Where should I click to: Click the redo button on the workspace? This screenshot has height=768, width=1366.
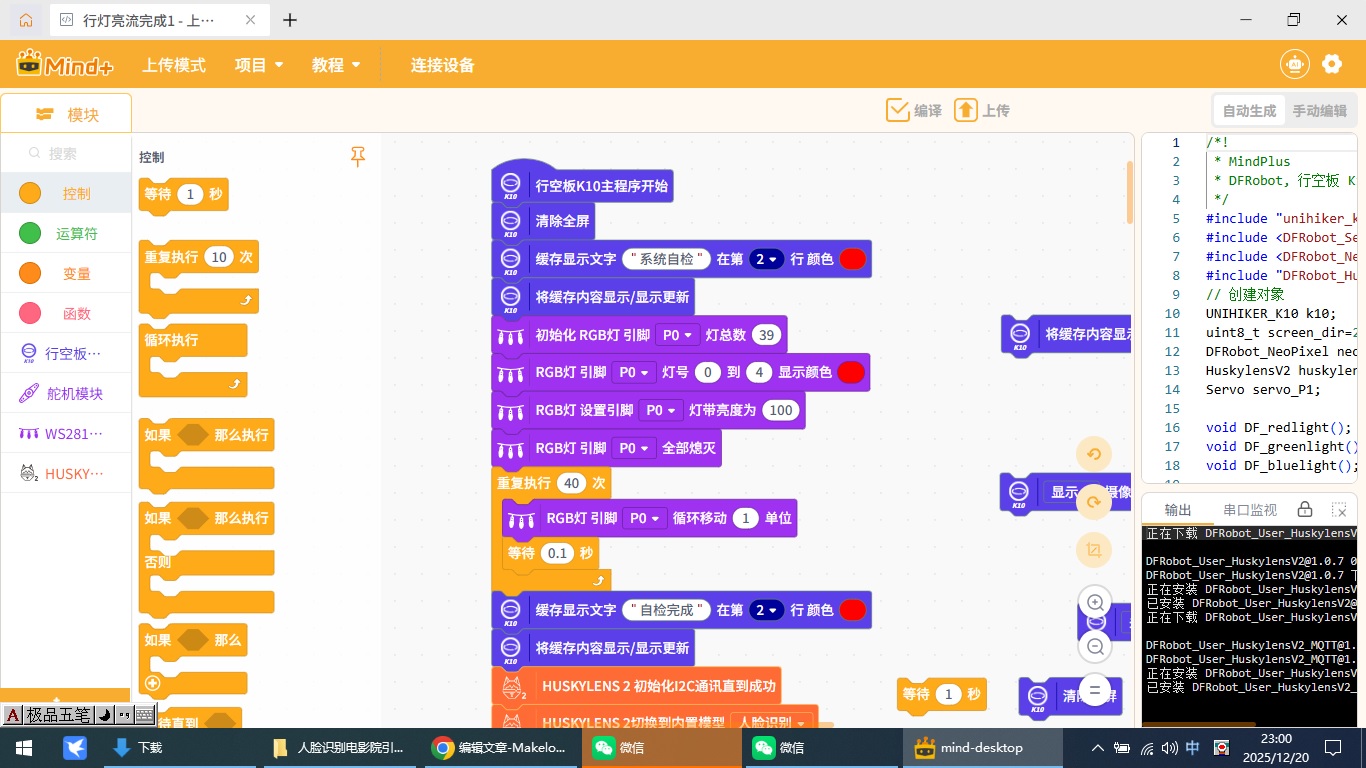(x=1094, y=502)
